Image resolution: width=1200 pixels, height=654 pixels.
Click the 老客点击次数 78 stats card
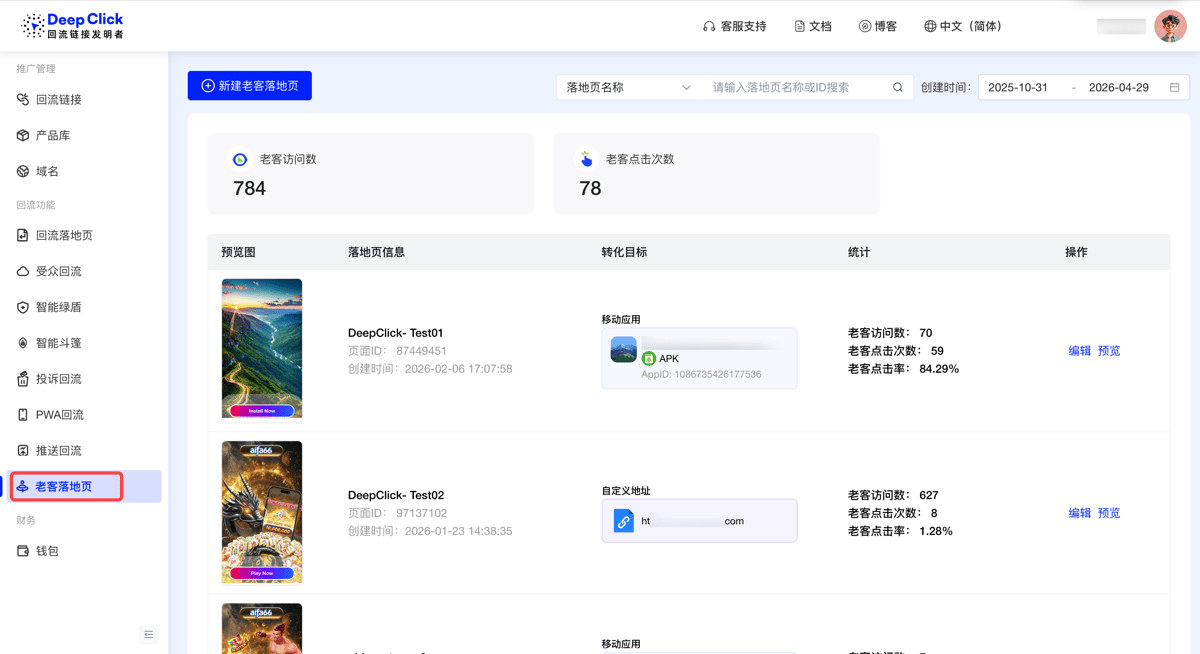tap(717, 173)
